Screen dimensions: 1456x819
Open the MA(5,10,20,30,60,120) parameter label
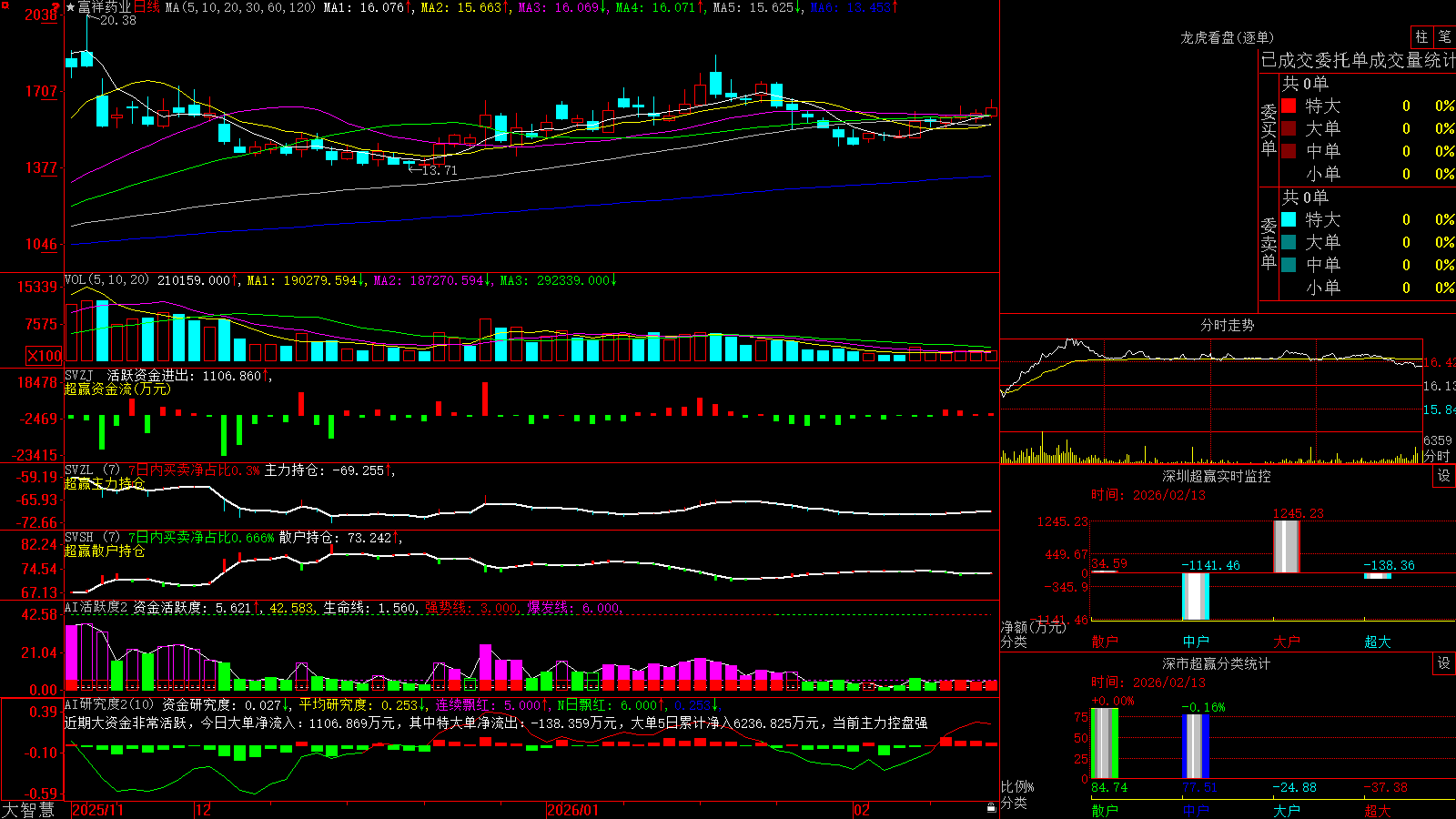pyautogui.click(x=240, y=7)
